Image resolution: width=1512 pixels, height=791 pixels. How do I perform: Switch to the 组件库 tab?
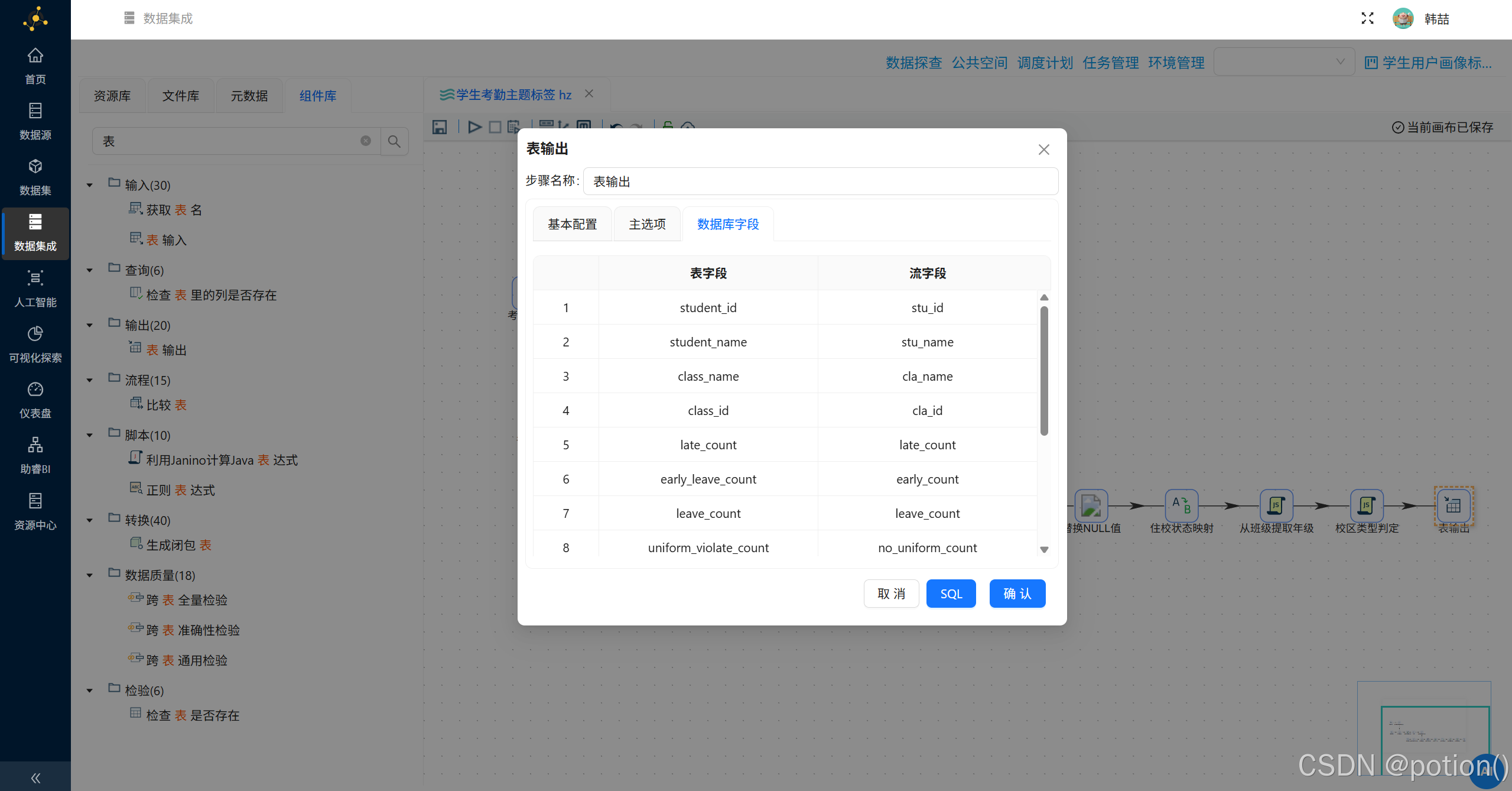pos(318,96)
